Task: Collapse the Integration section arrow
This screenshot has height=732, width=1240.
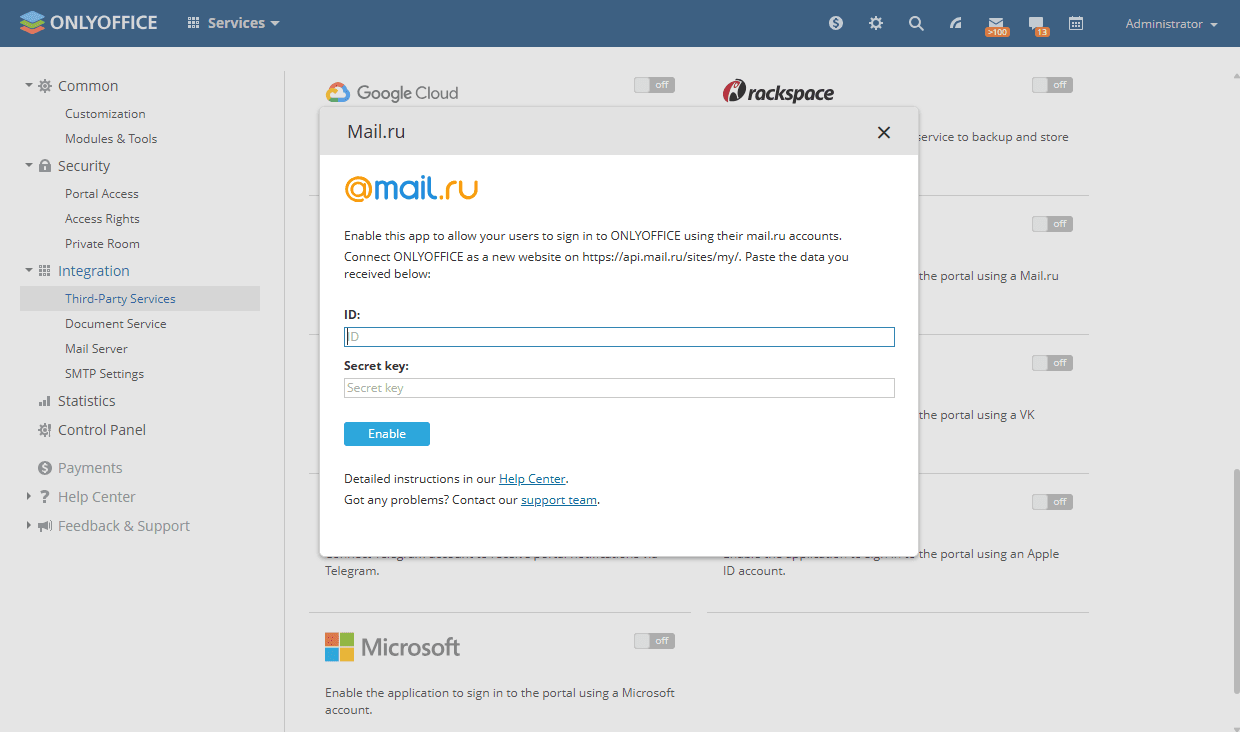Action: click(29, 271)
